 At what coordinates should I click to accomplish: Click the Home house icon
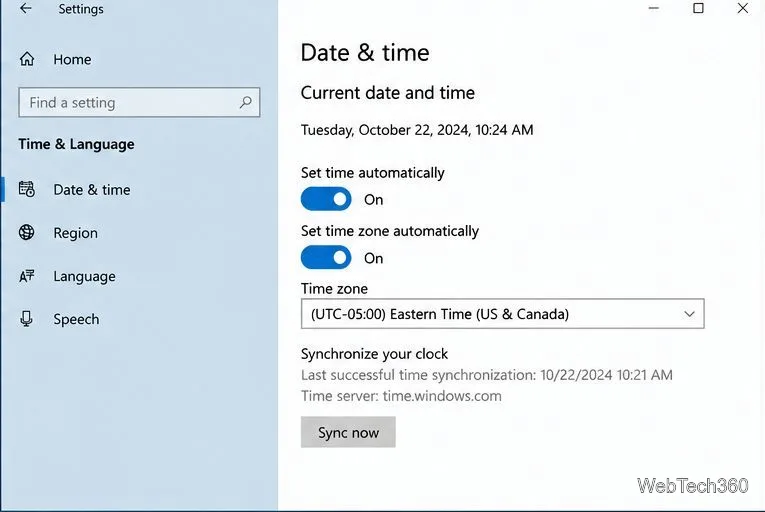[27, 59]
